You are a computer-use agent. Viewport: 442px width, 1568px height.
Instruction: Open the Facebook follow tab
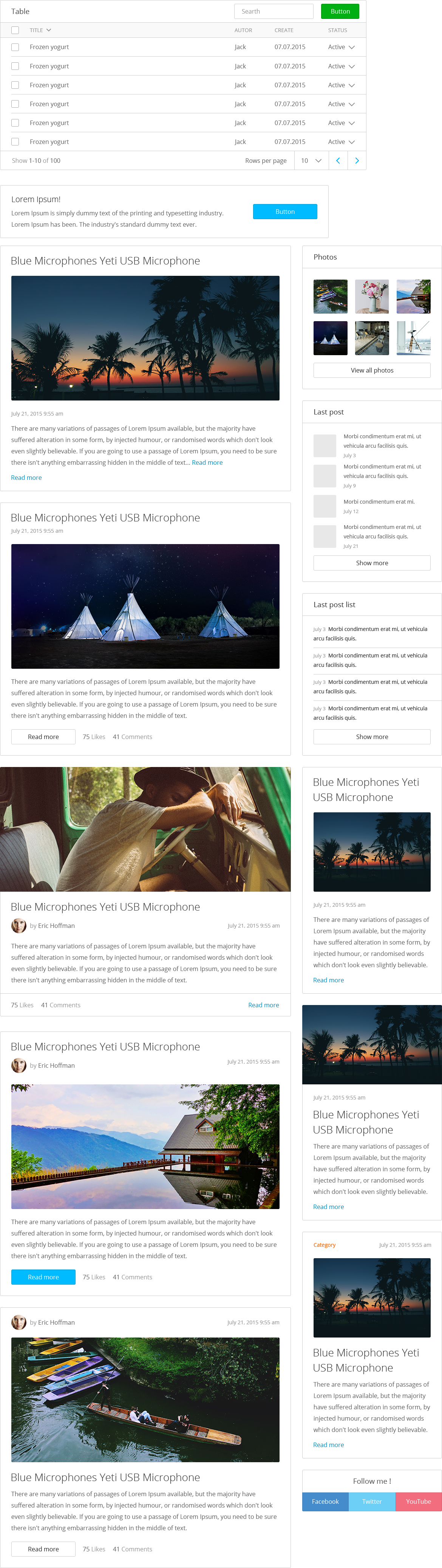pos(326,1501)
